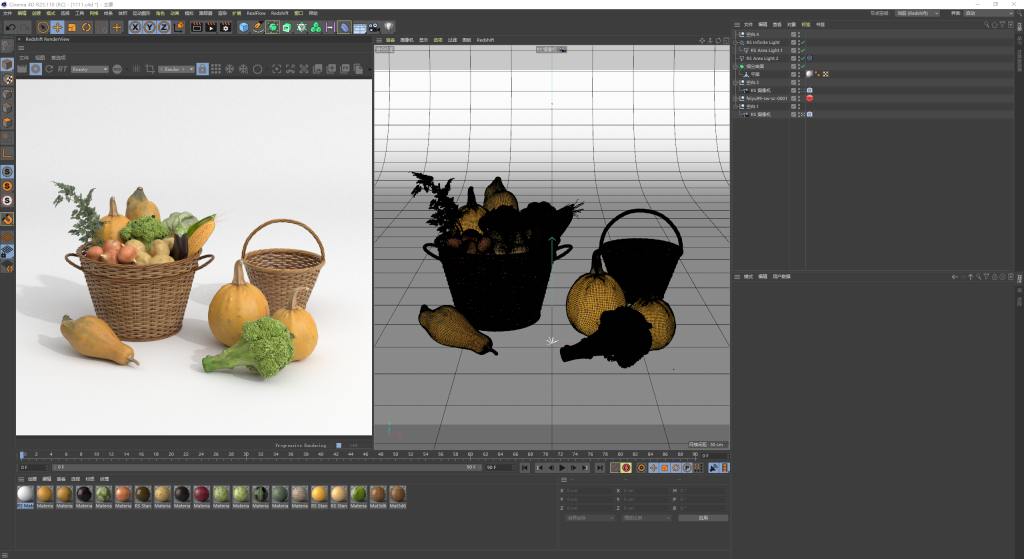Open the coordinate system dropdown
Image resolution: width=1024 pixels, height=559 pixels.
coord(590,518)
